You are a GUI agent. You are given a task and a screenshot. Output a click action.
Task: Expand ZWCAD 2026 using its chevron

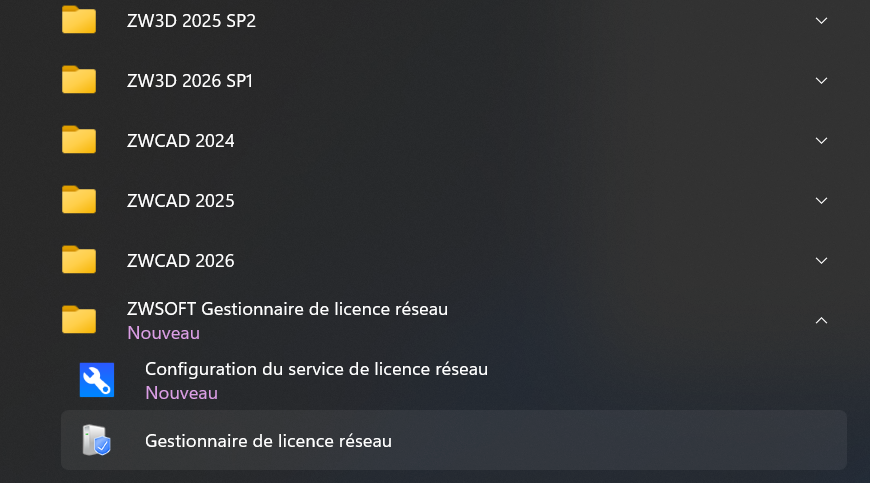(x=822, y=260)
